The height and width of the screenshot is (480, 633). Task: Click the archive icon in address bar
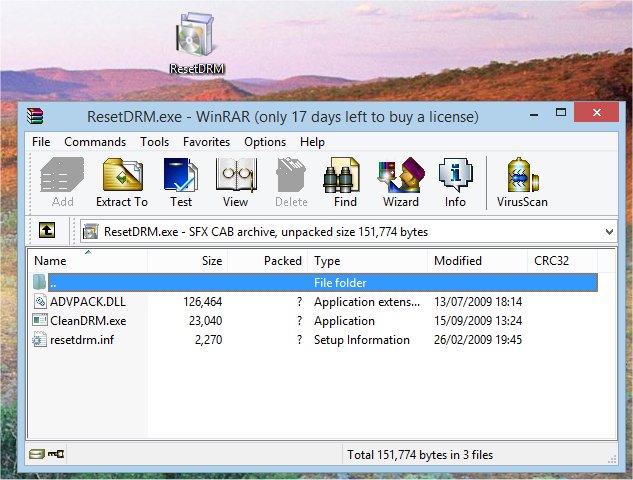pos(90,232)
